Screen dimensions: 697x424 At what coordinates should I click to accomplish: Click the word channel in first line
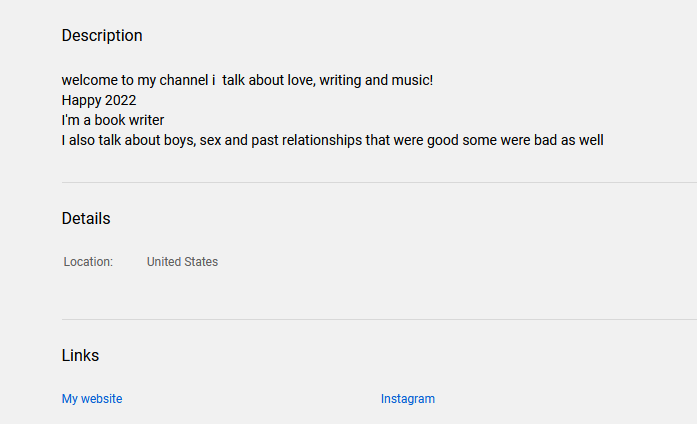coord(184,80)
